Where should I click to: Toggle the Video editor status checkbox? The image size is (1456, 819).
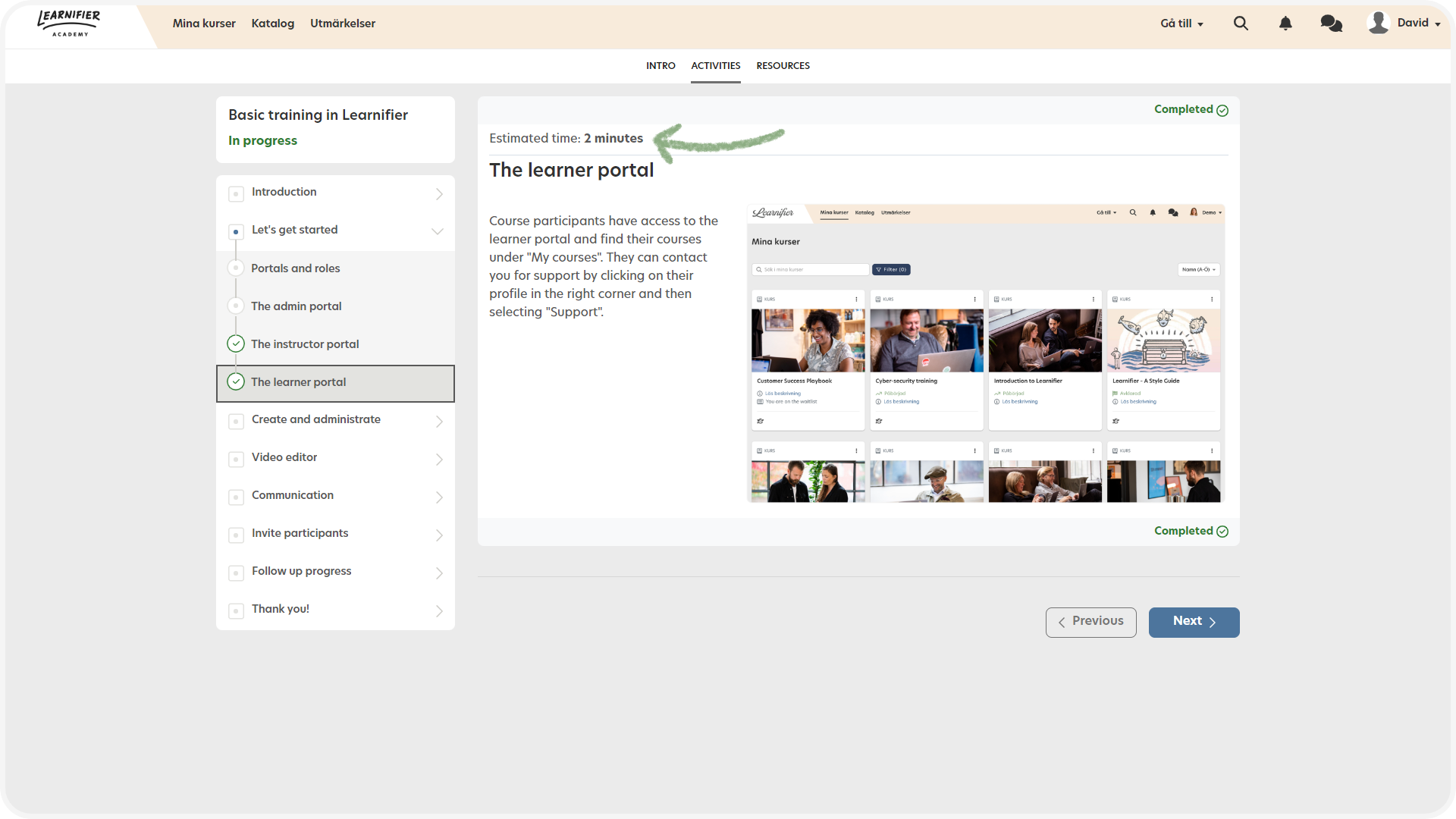coord(236,460)
